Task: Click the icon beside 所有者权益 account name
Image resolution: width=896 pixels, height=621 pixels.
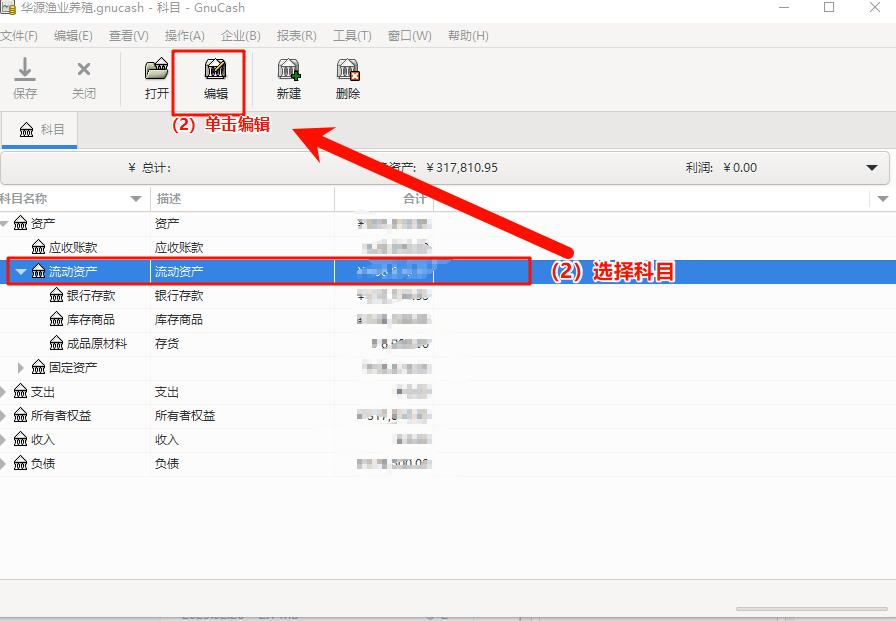Action: (21, 415)
